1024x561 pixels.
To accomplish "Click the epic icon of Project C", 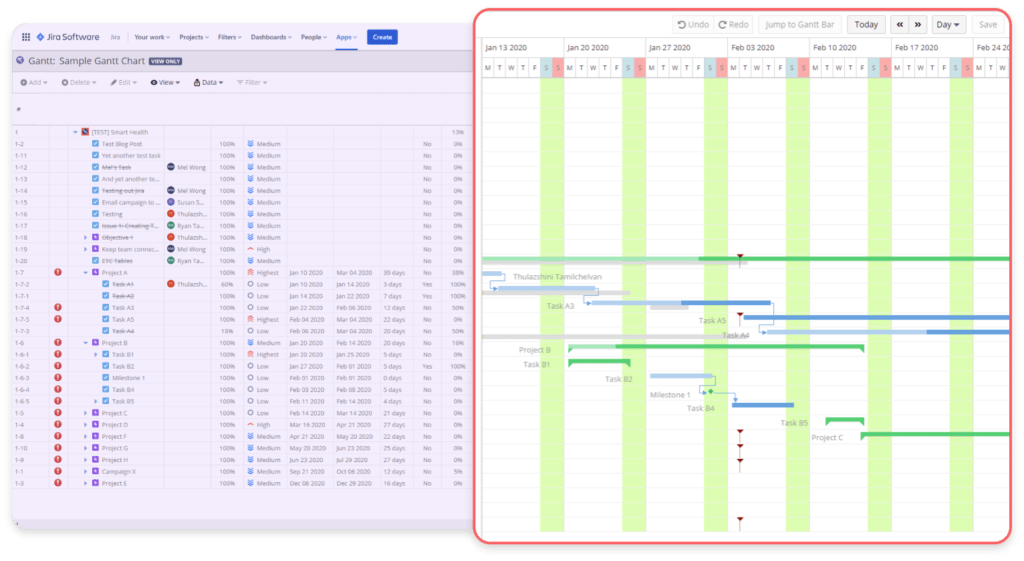I will pos(95,413).
